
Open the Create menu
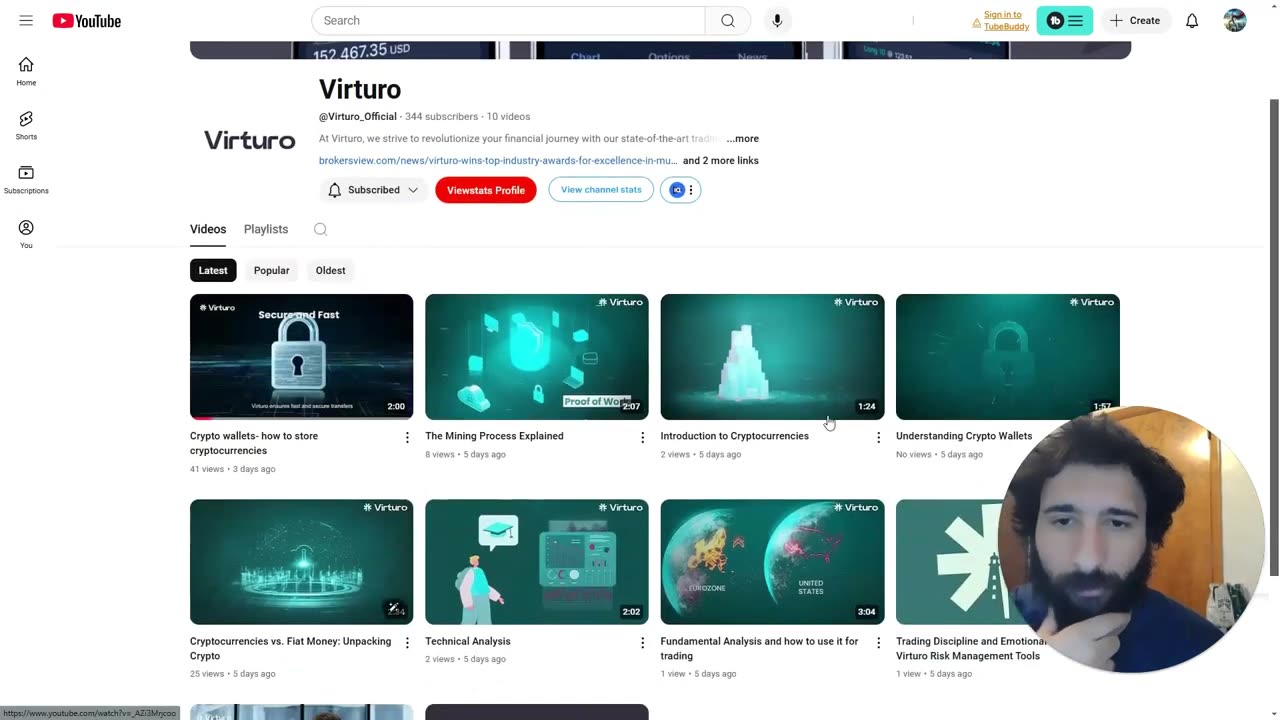pos(1135,20)
